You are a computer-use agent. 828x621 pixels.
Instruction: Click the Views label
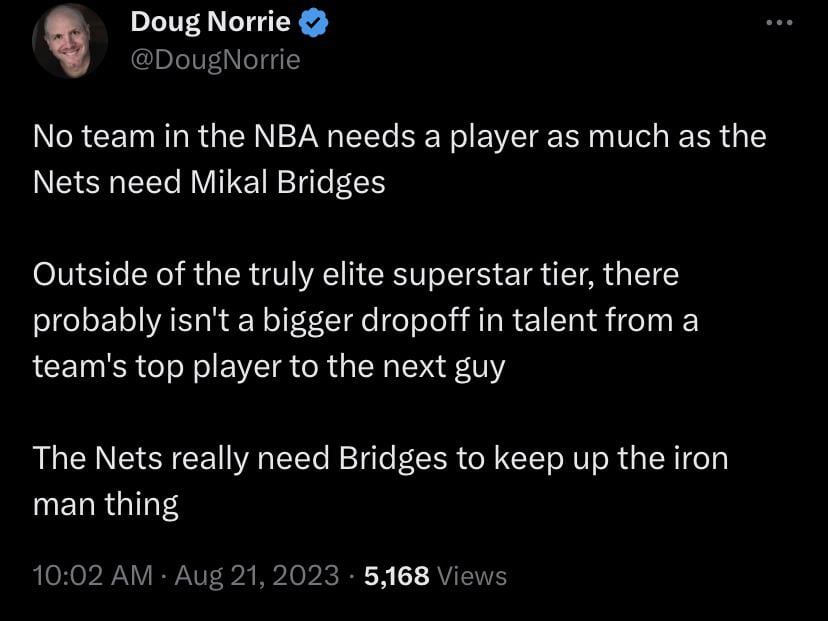click(x=472, y=576)
